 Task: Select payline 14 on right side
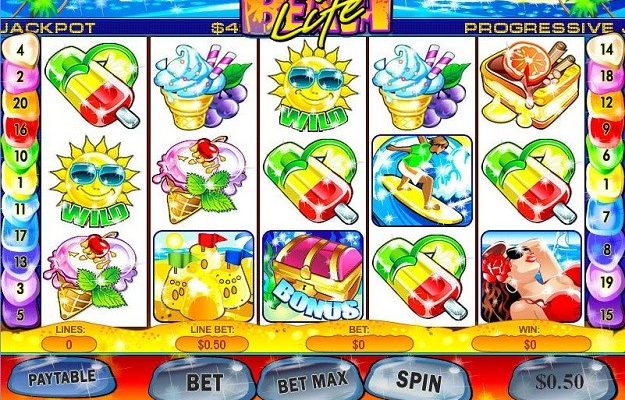pos(606,49)
